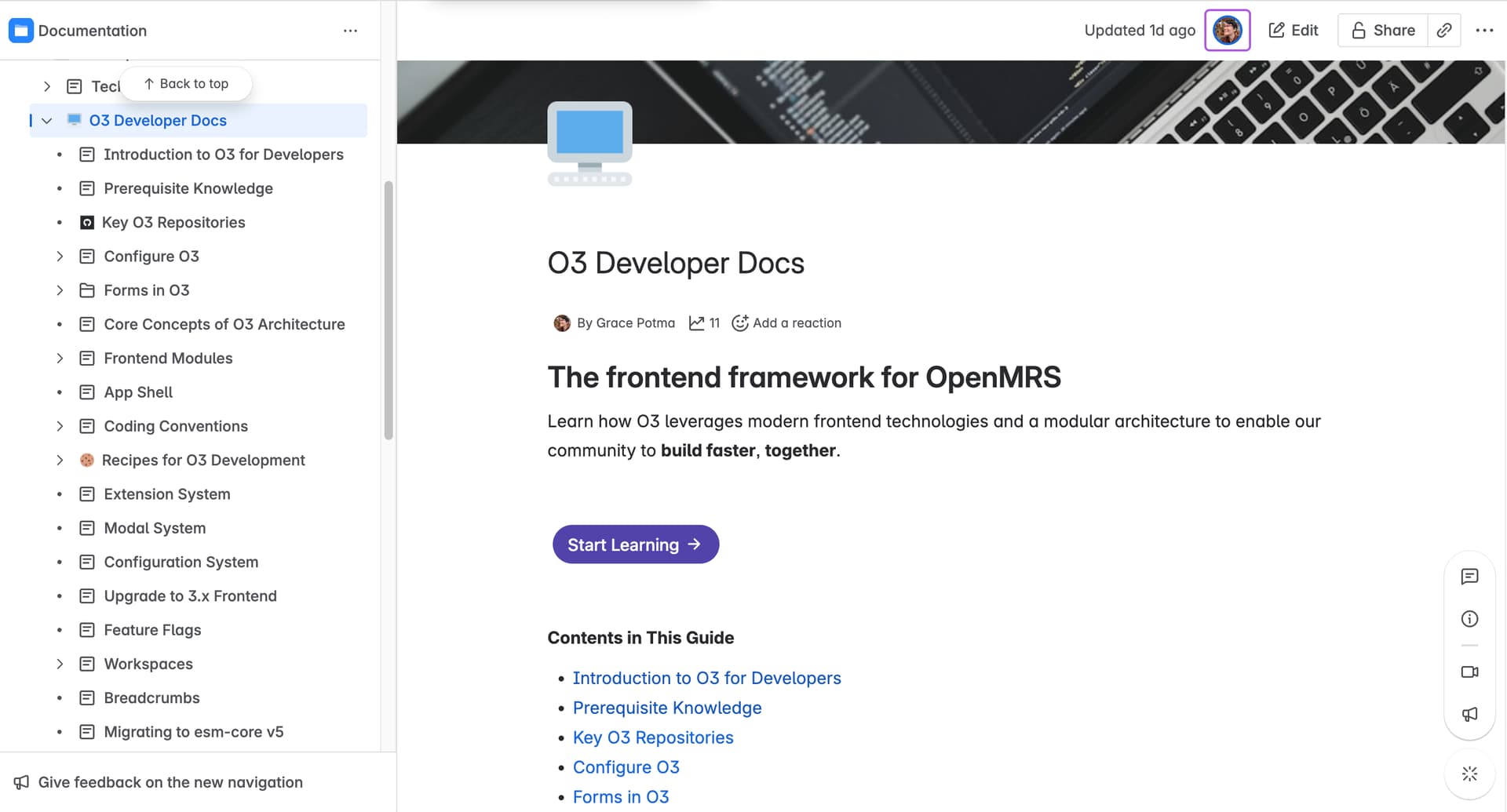This screenshot has width=1507, height=812.
Task: Click the video recording icon
Action: point(1469,672)
